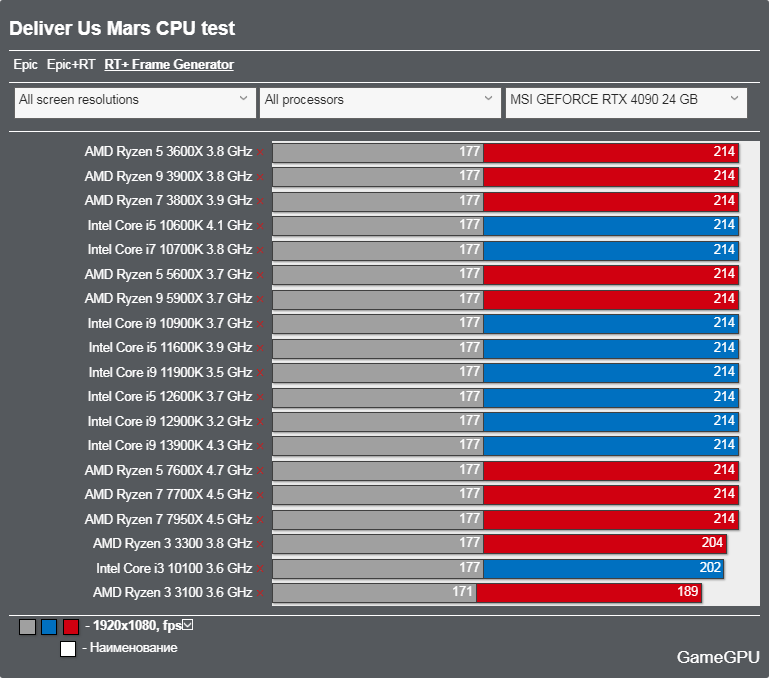This screenshot has height=678, width=769.
Task: Click the Deliver Us Mars CPU test heading
Action: 122,28
